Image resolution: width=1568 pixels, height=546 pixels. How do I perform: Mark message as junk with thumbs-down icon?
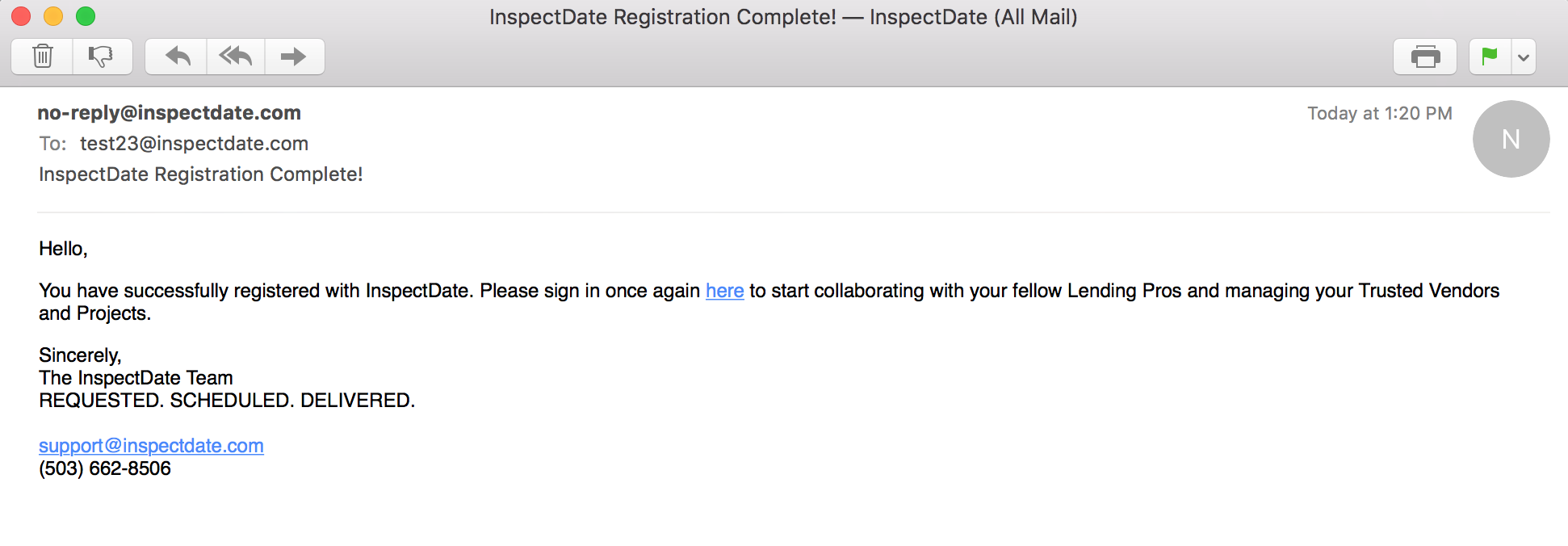point(102,57)
